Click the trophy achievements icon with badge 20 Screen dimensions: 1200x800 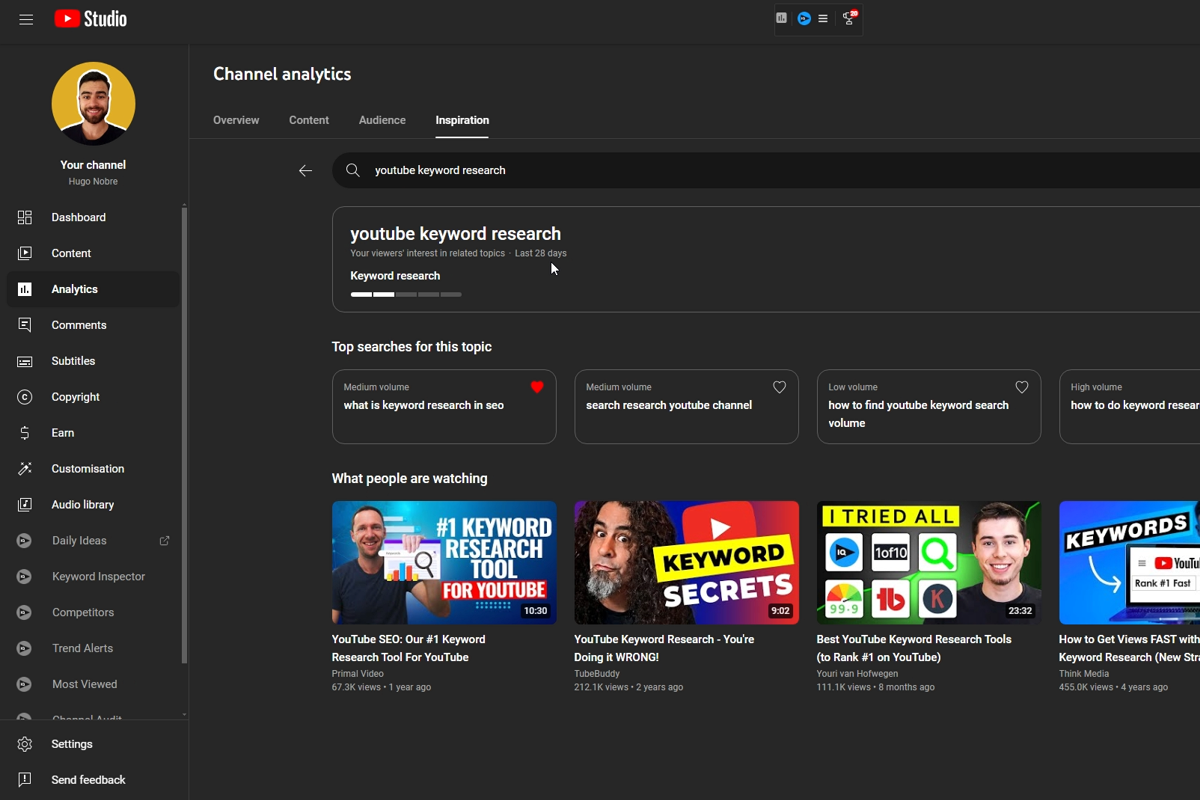click(x=845, y=18)
